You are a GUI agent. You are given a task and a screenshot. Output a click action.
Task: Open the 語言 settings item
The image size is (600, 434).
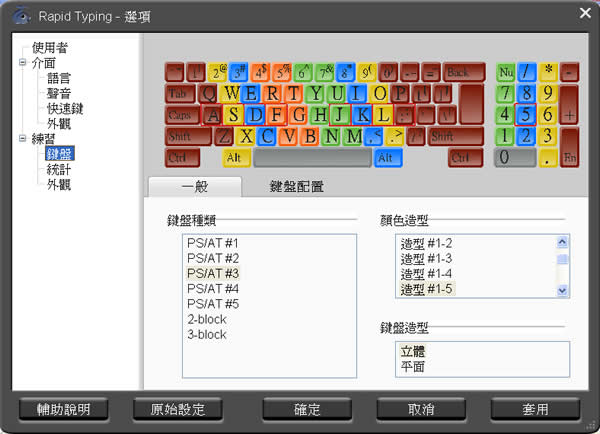tap(59, 78)
